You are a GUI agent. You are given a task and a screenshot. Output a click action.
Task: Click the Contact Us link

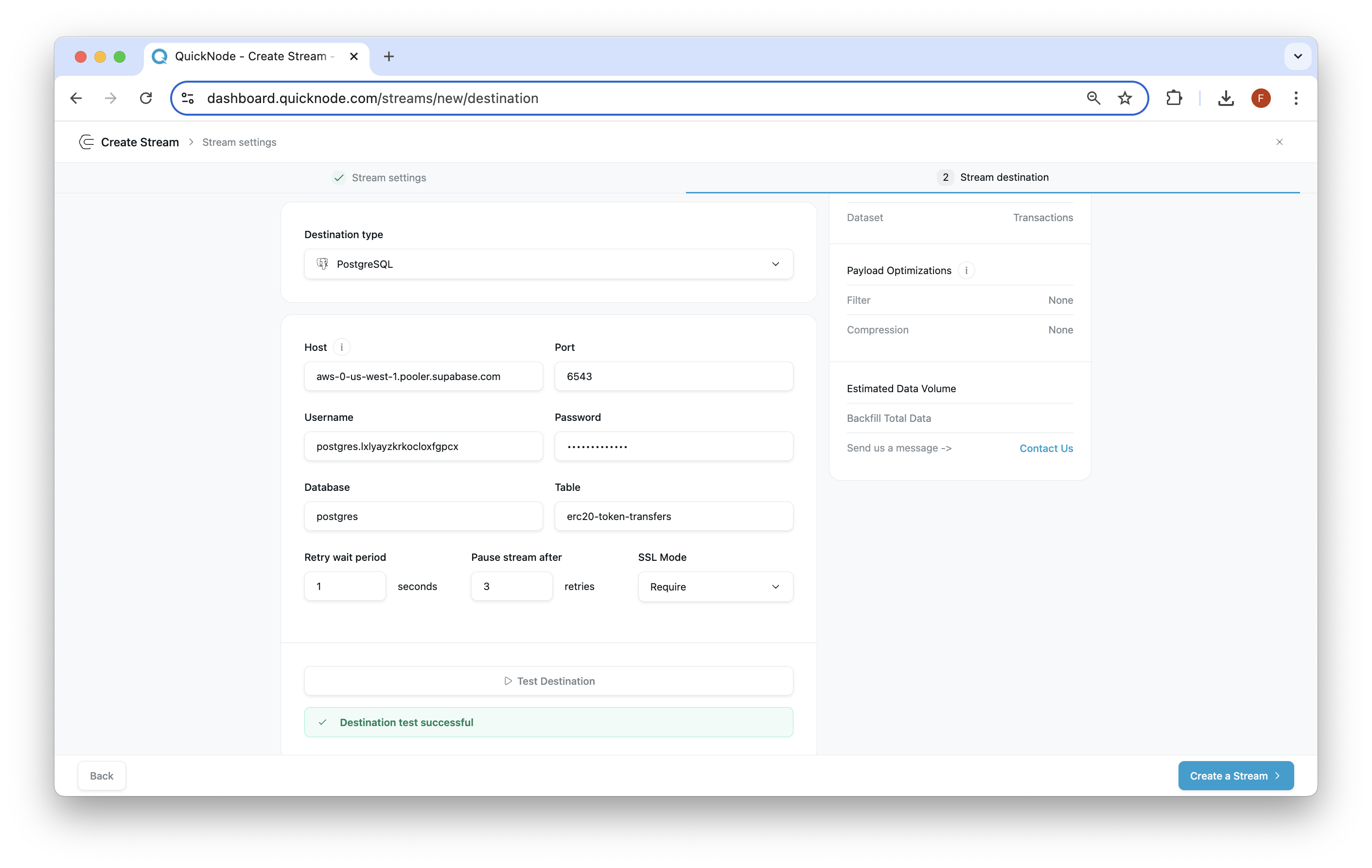(x=1046, y=448)
